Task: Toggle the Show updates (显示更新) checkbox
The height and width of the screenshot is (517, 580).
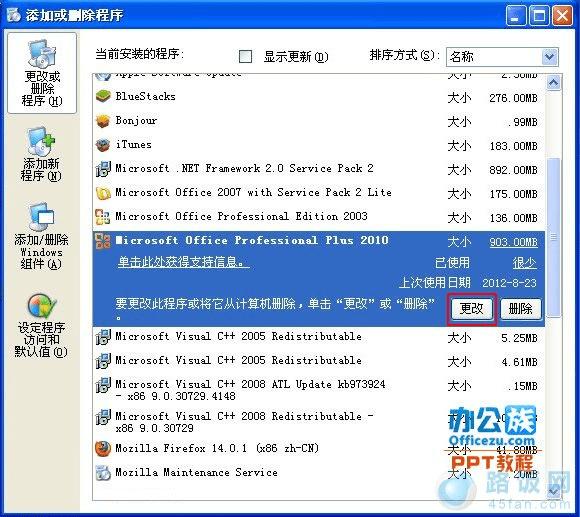Action: (245, 57)
